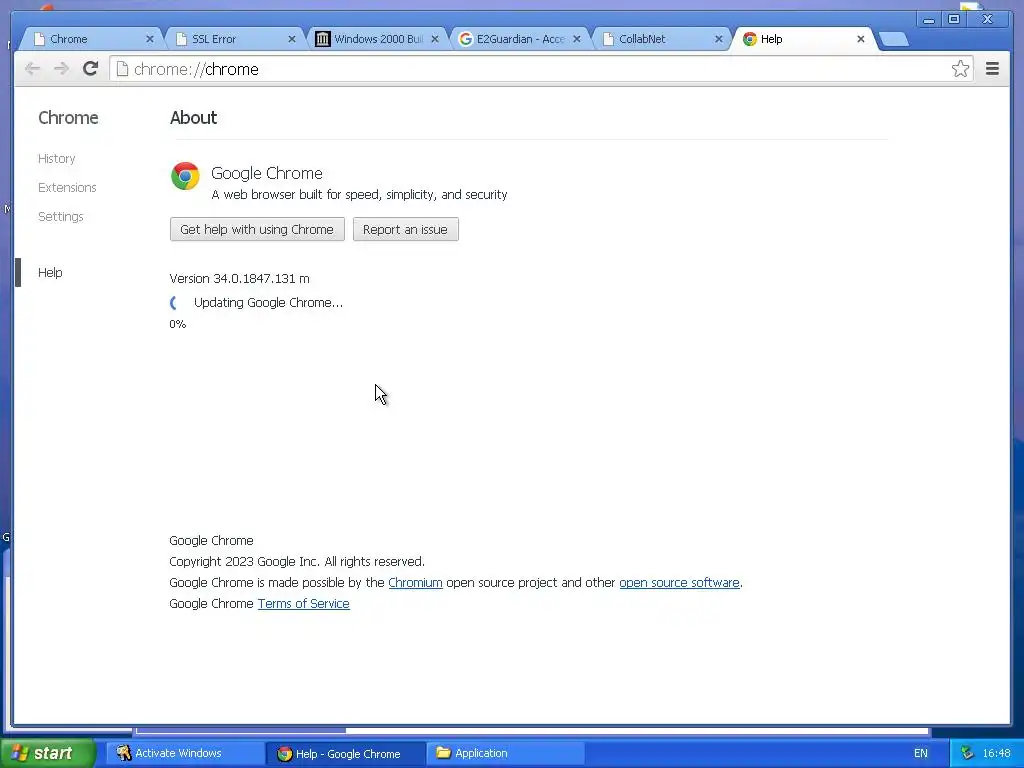This screenshot has height=768, width=1024.
Task: Click the Report an issue button
Action: (x=406, y=229)
